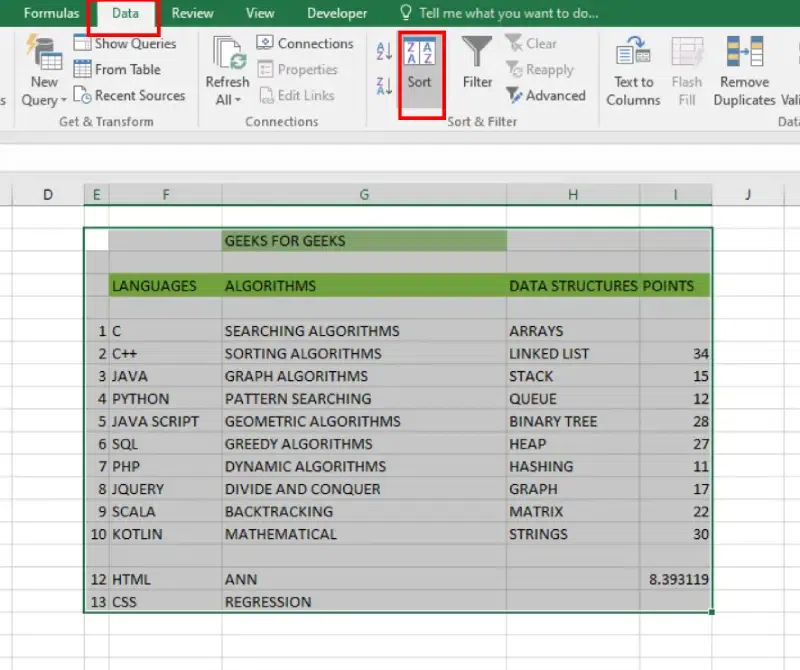Focus the Tell me search box
This screenshot has height=670, width=800.
click(x=509, y=13)
